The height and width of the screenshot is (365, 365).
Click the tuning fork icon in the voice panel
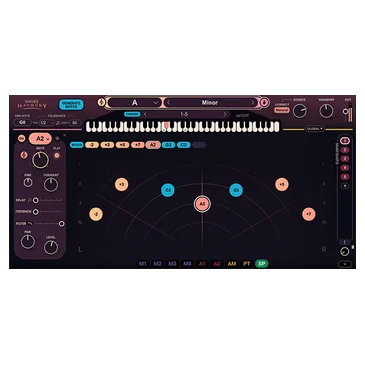coord(24,155)
